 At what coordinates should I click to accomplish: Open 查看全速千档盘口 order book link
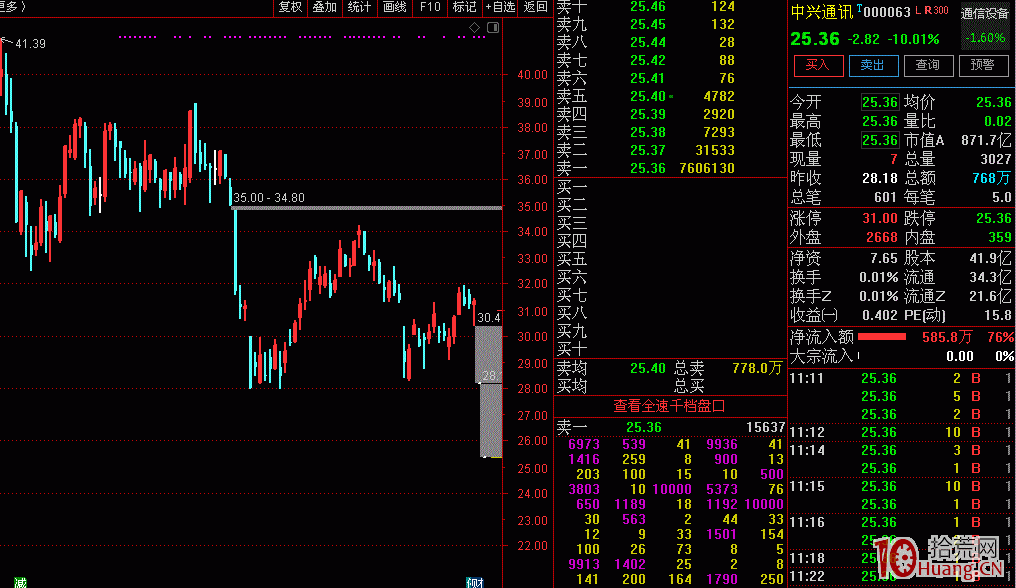pos(669,406)
